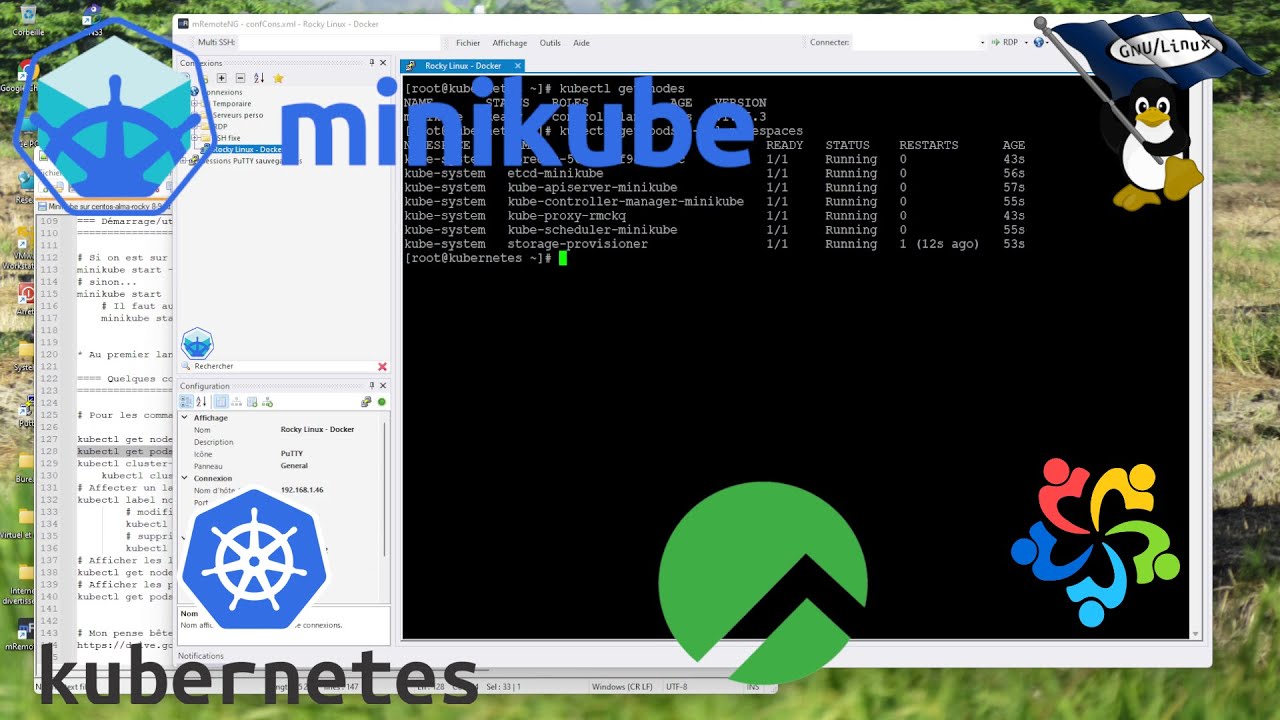Screen dimensions: 1280x720
Task: Select the Serveurs perso folder
Action: 237,115
